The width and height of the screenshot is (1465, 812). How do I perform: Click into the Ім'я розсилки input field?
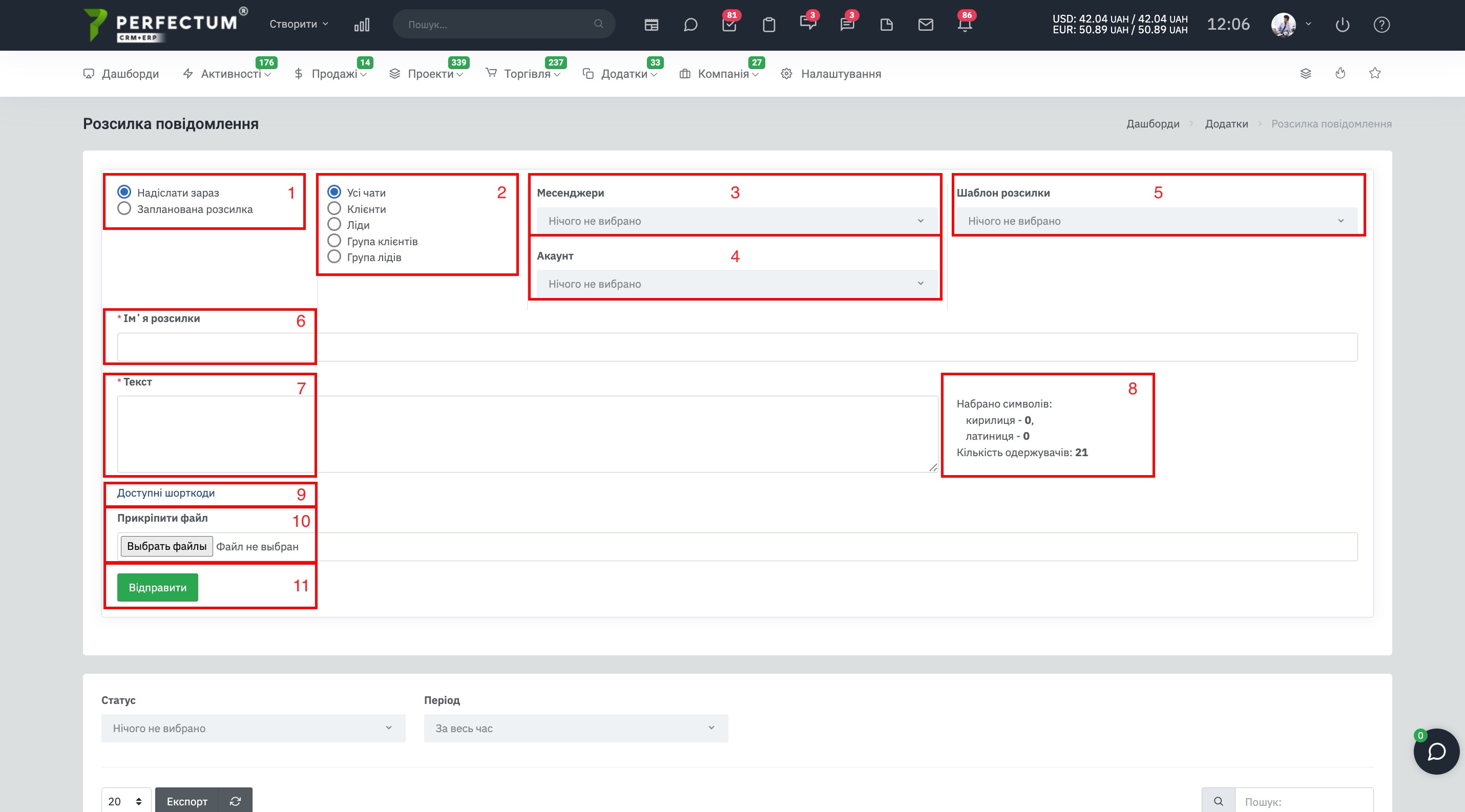pos(737,347)
